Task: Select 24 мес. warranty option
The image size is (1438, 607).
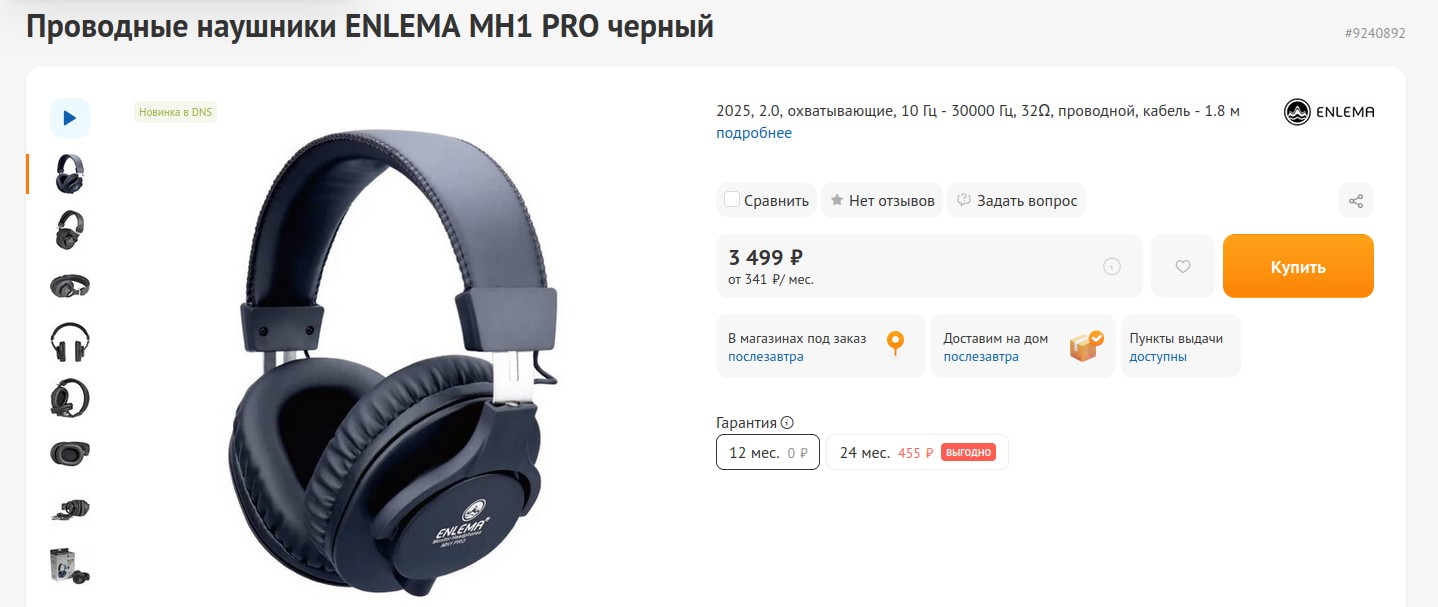Action: [917, 452]
